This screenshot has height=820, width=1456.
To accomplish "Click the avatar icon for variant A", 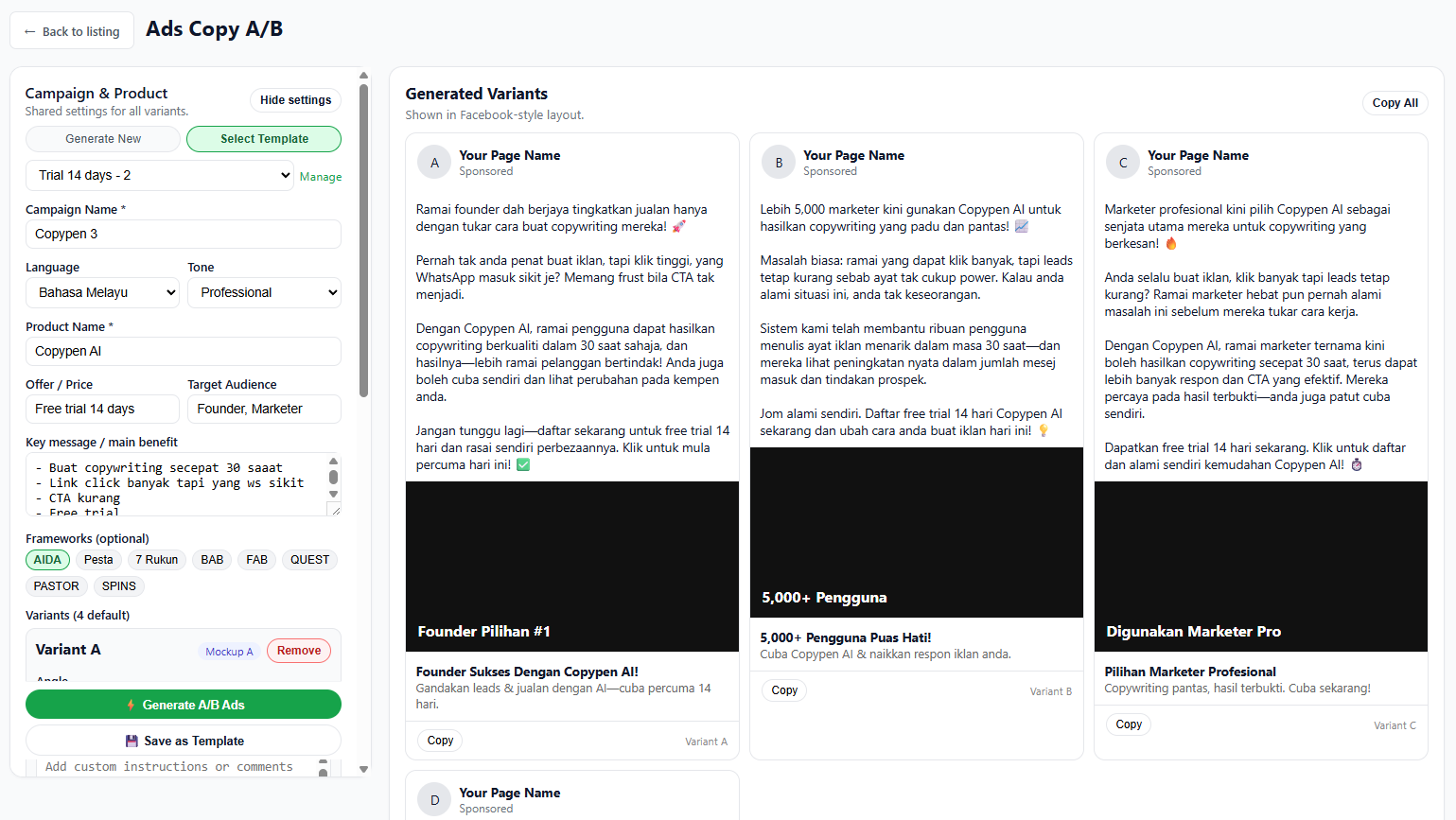I will coord(434,163).
